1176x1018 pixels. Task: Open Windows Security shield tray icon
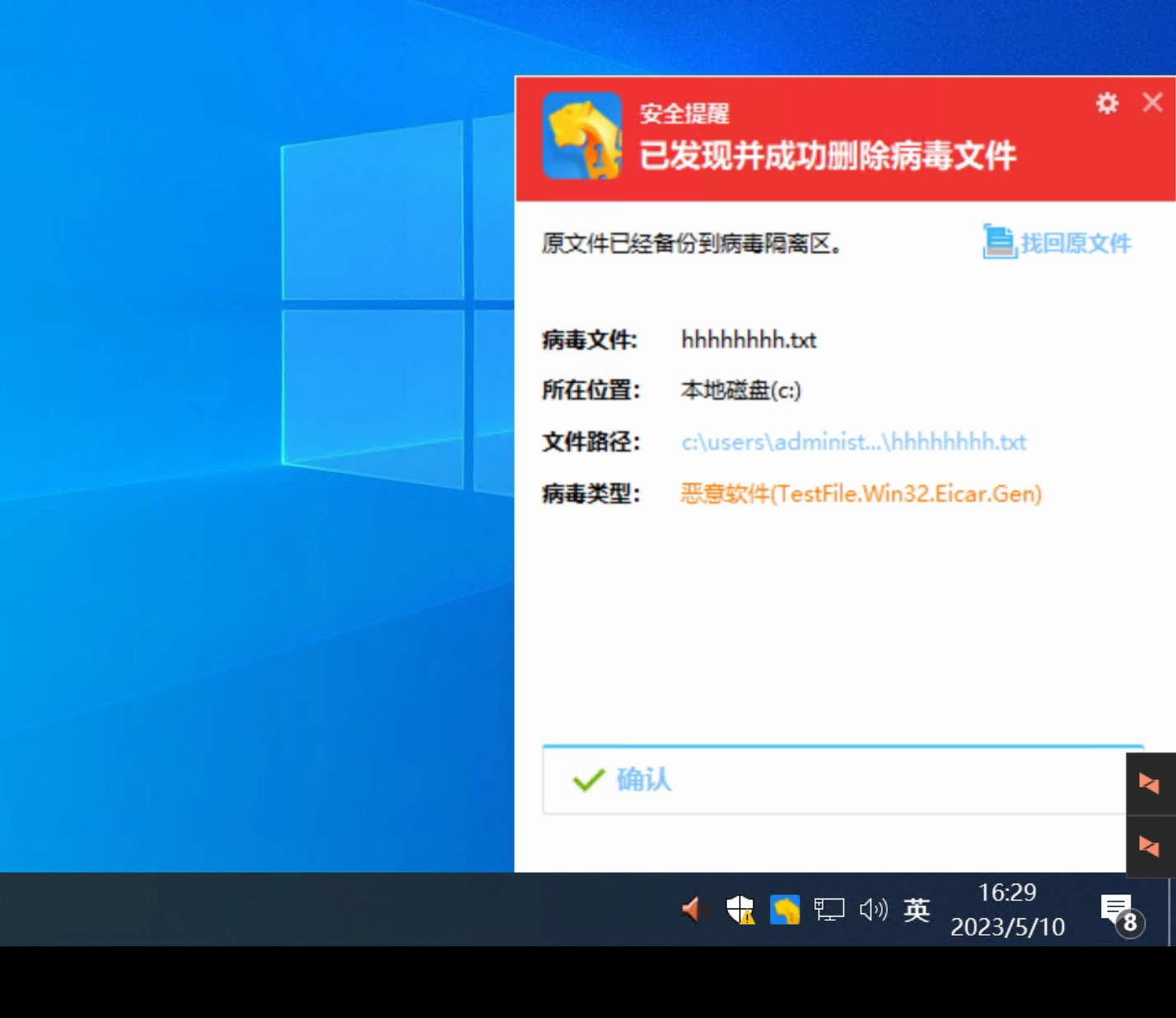740,909
